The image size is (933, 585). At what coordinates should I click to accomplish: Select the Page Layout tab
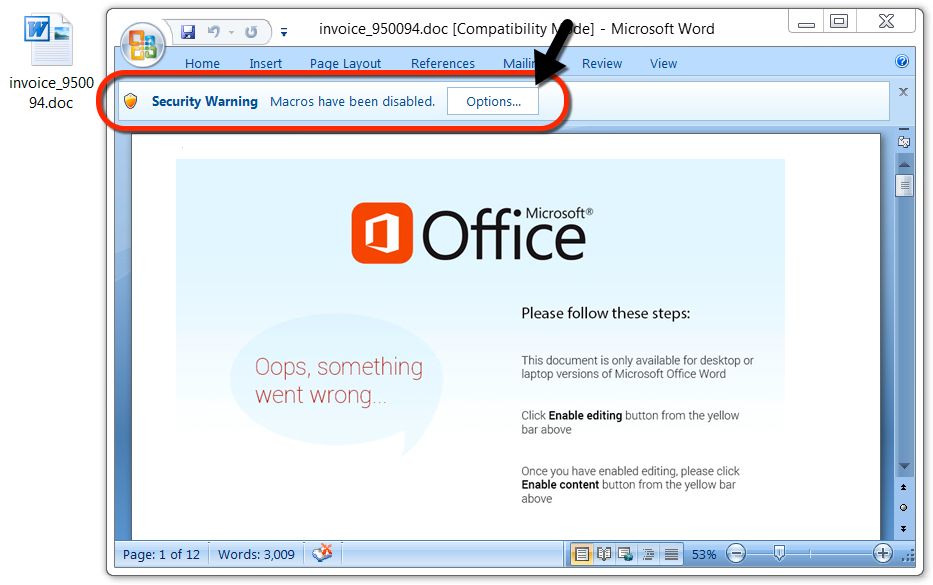click(x=345, y=64)
